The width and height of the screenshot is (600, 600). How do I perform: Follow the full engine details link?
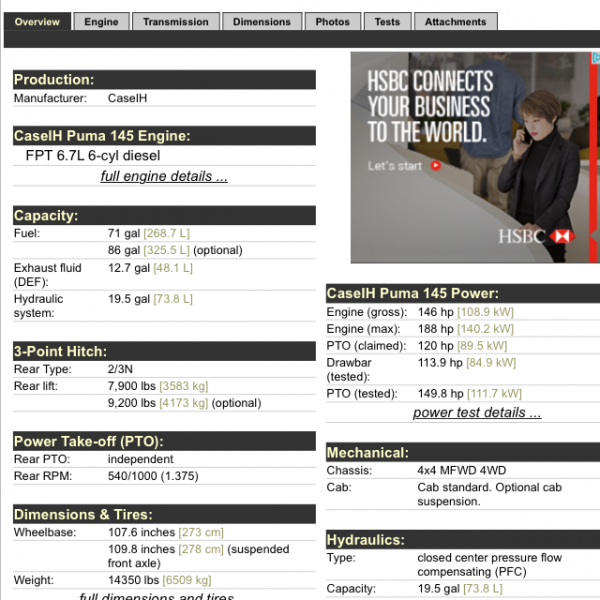point(164,176)
